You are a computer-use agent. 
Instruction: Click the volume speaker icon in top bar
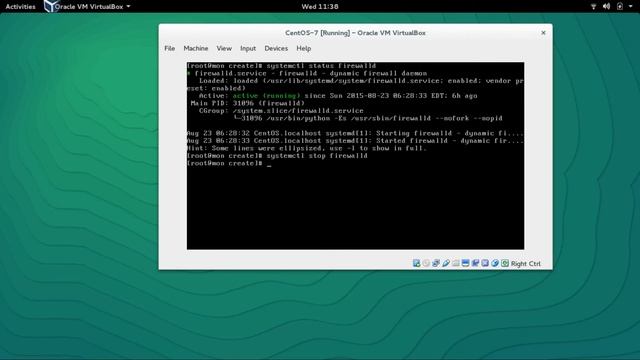pos(607,7)
